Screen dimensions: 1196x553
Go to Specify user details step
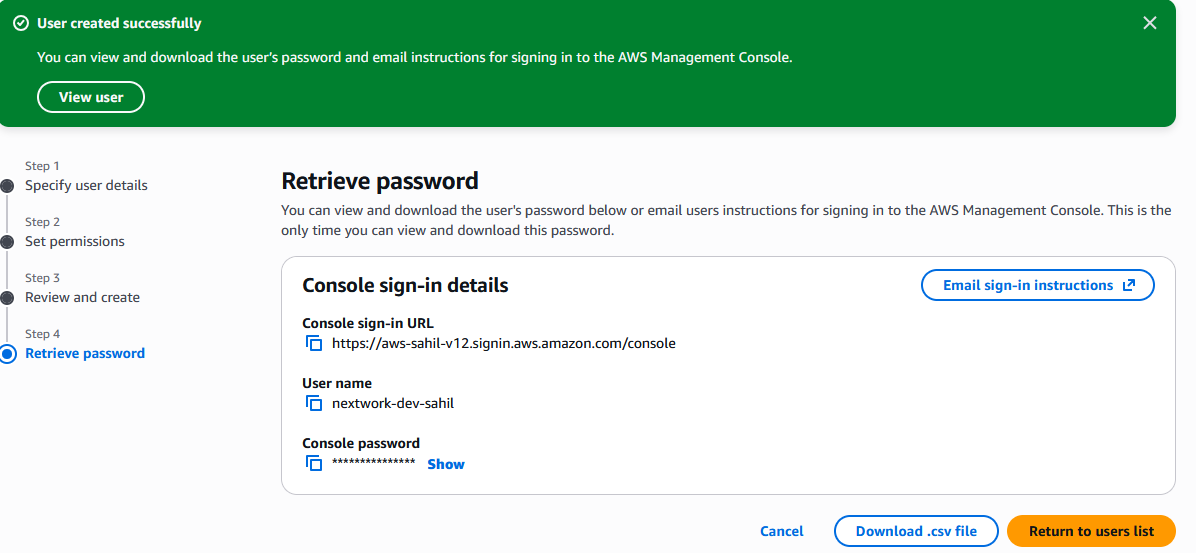tap(86, 185)
